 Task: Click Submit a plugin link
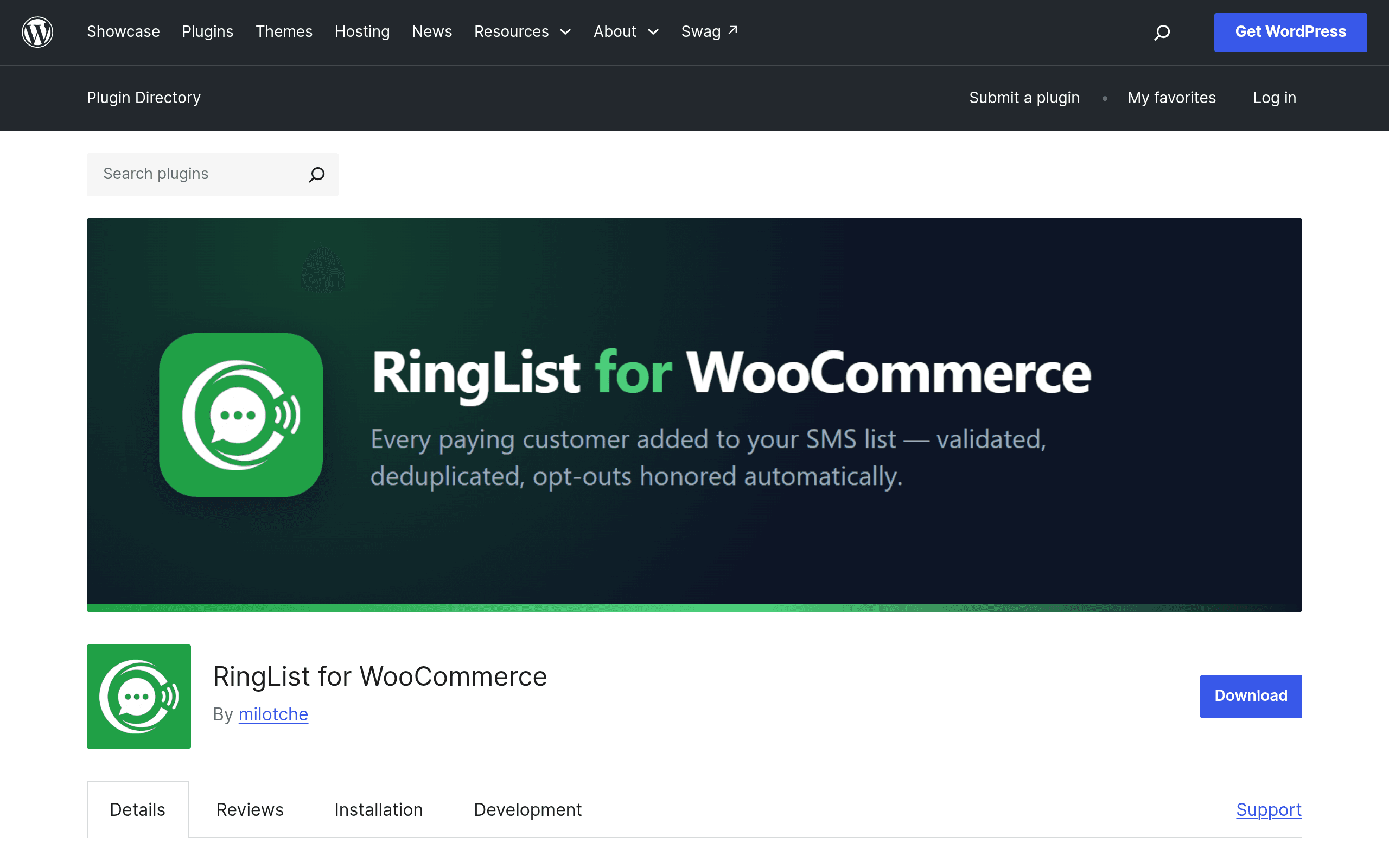1024,98
